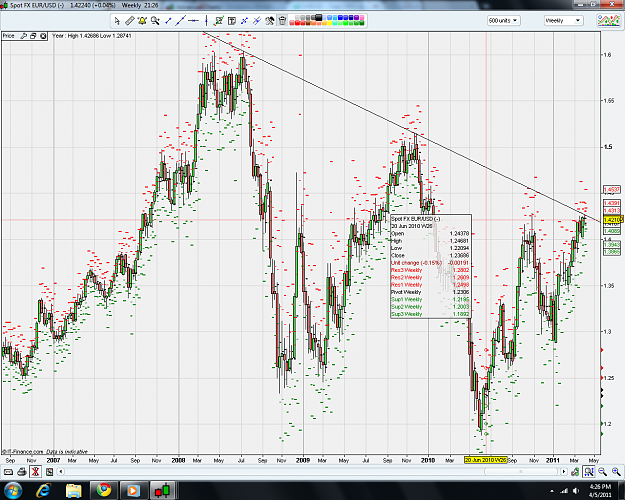
Task: Click the Price panel window icon
Action: pyautogui.click(x=33, y=36)
